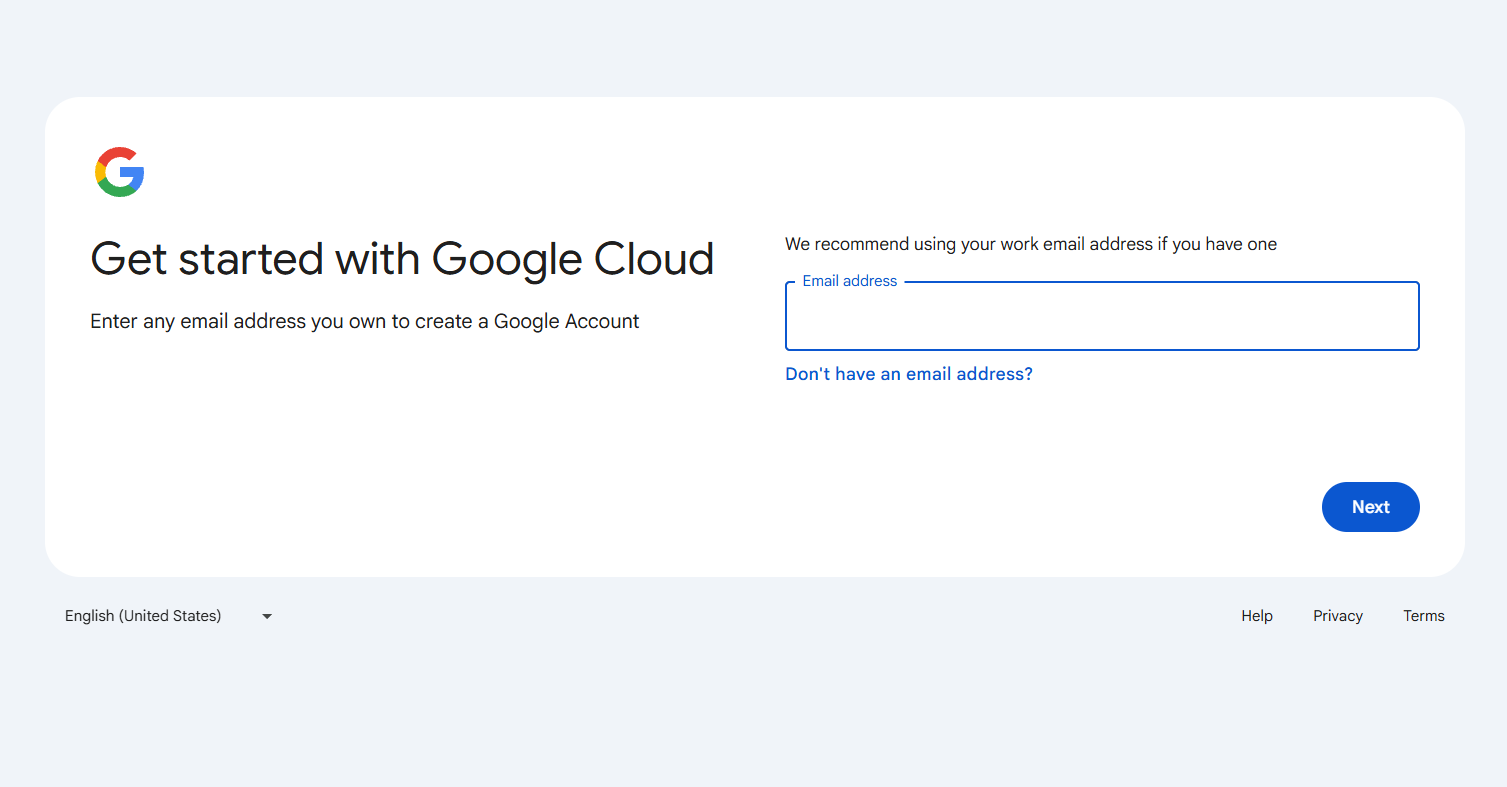Click empty card space left of Next button
The image size is (1507, 787).
pyautogui.click(x=1000, y=507)
